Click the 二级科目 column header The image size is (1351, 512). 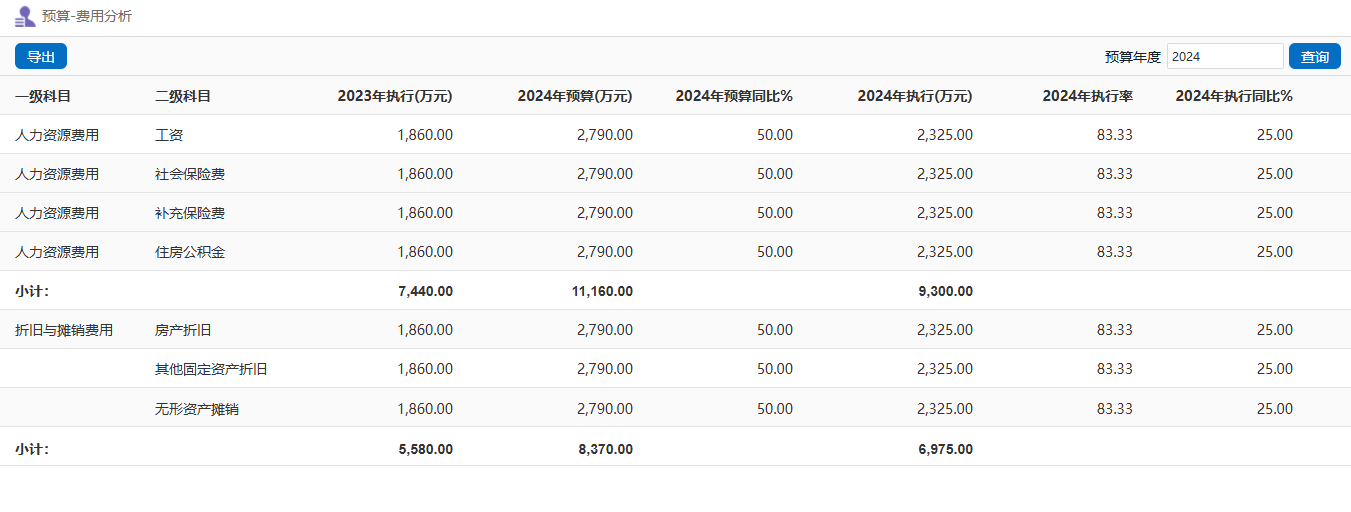183,97
